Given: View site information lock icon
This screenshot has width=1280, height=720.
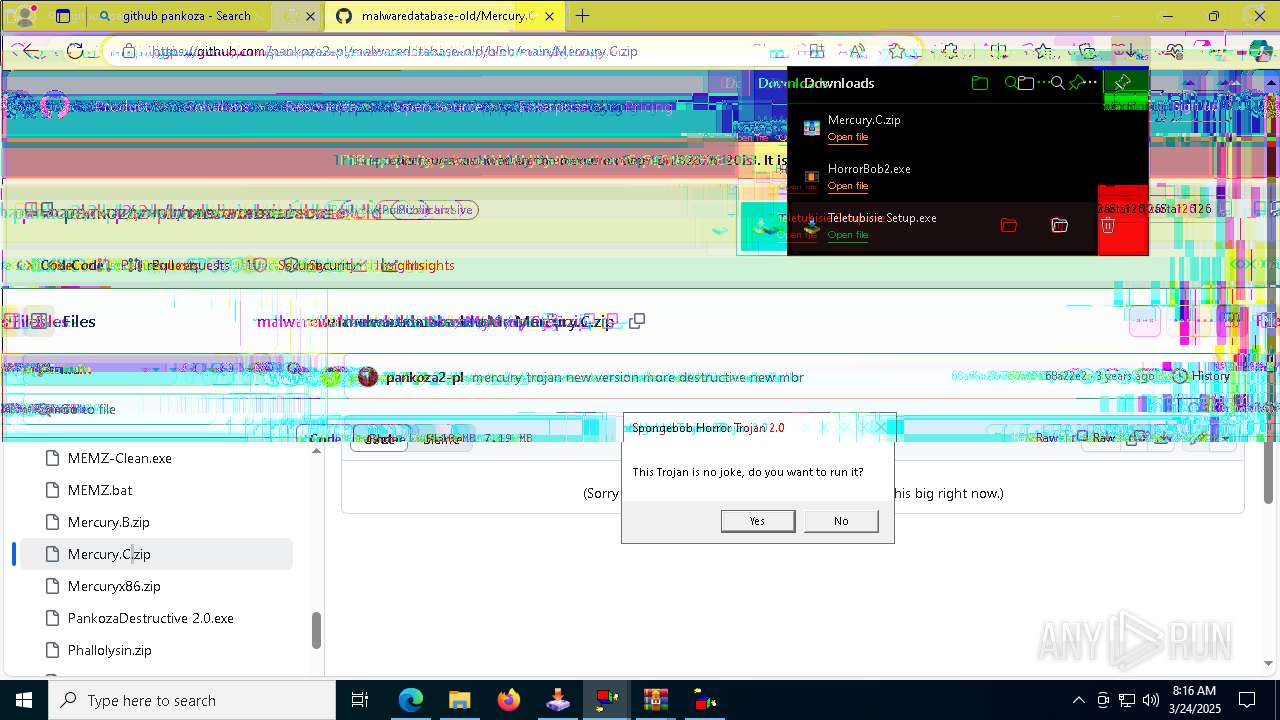Looking at the screenshot, I should [129, 51].
